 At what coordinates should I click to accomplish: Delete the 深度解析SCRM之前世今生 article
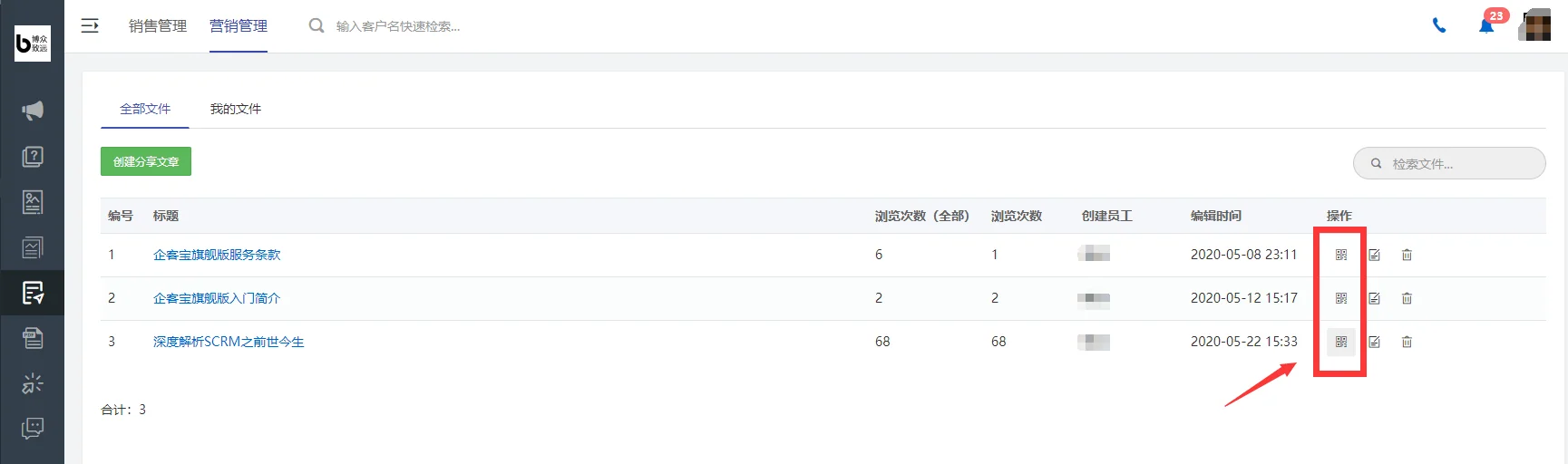point(1407,342)
